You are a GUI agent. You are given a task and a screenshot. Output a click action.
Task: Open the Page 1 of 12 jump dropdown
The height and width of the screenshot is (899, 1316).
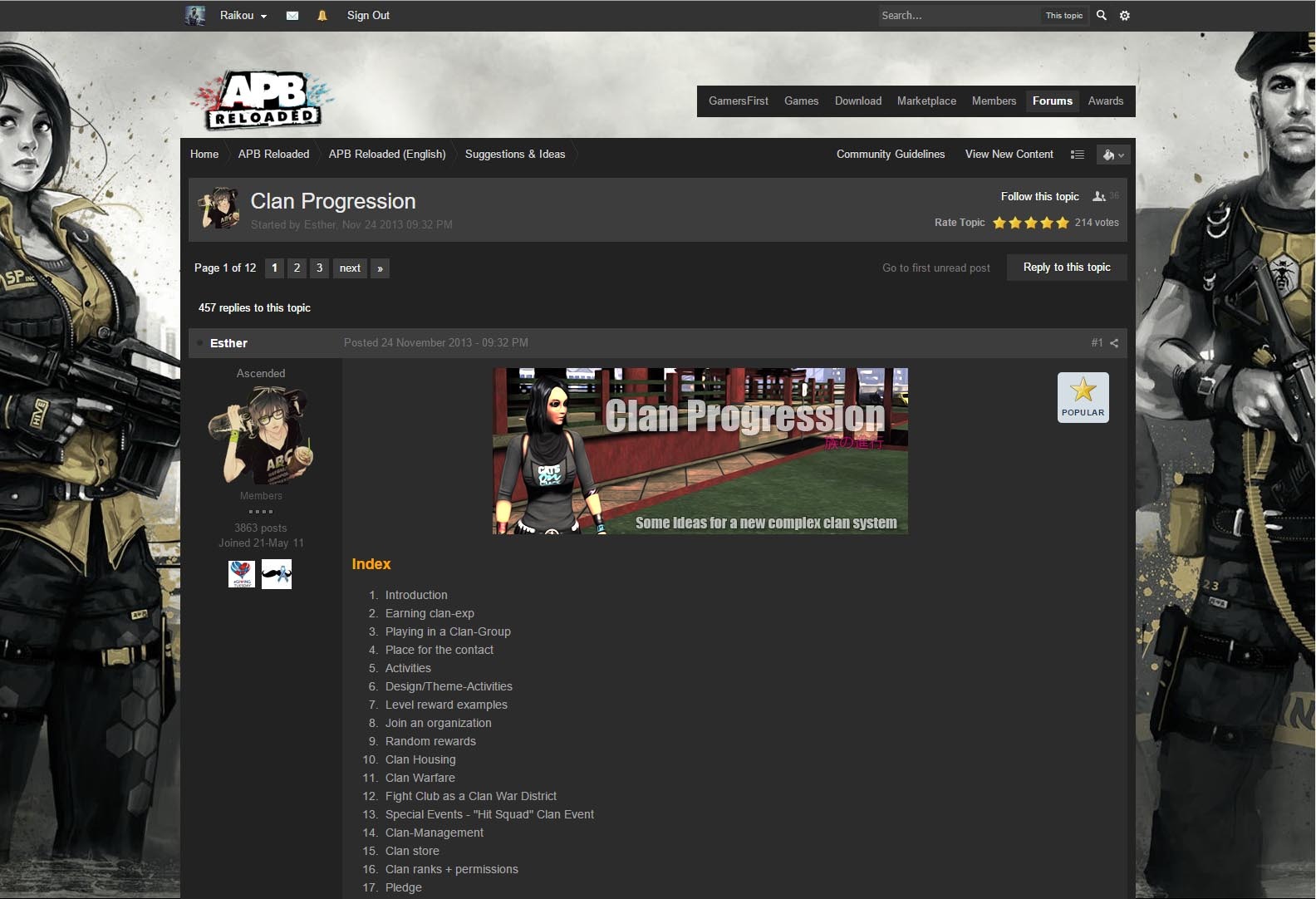pos(225,268)
